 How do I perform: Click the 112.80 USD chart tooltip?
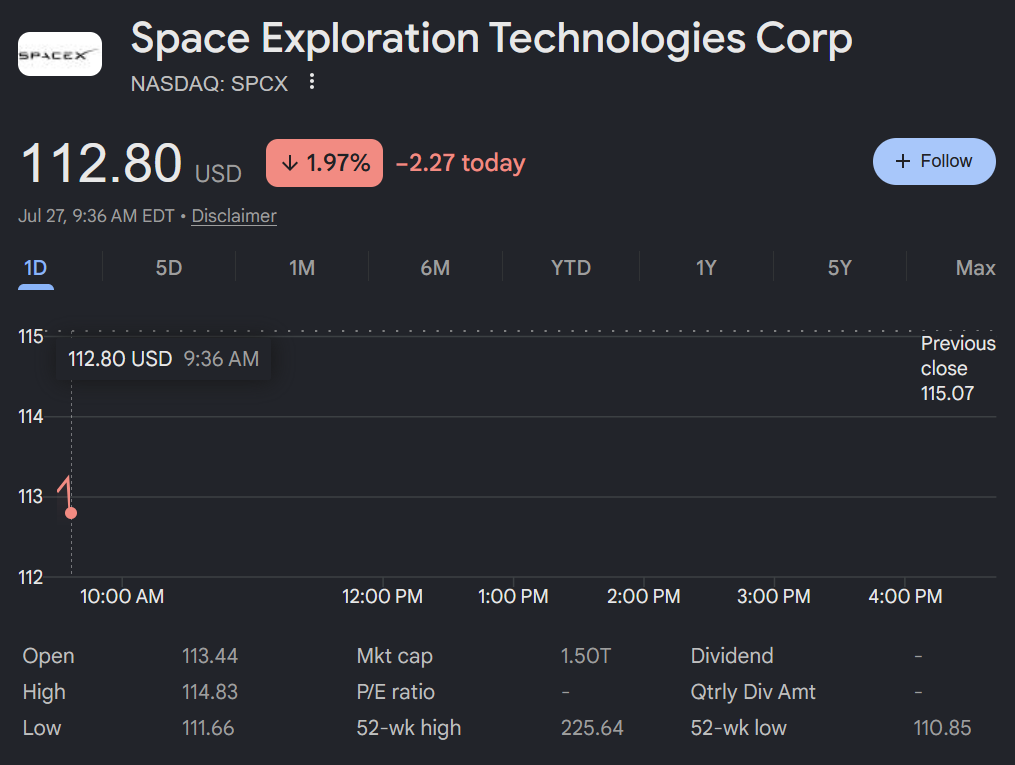[163, 359]
